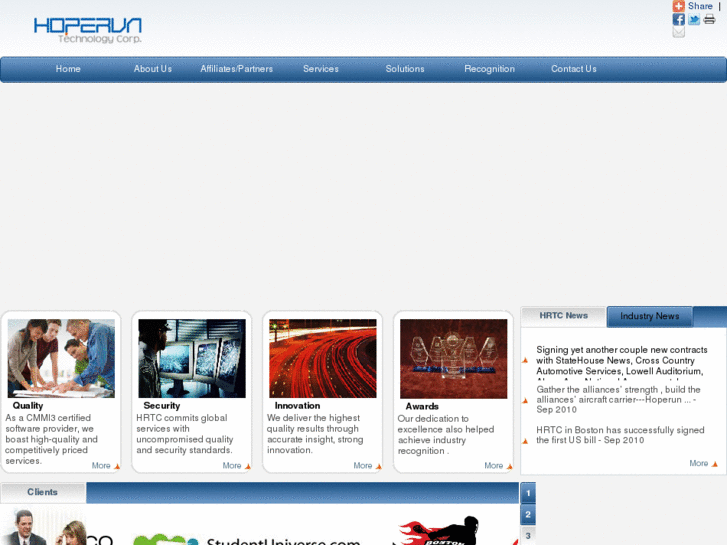Screen dimensions: 727x545
Task: Click orange bullet beside StateHouse News item
Action: click(525, 360)
